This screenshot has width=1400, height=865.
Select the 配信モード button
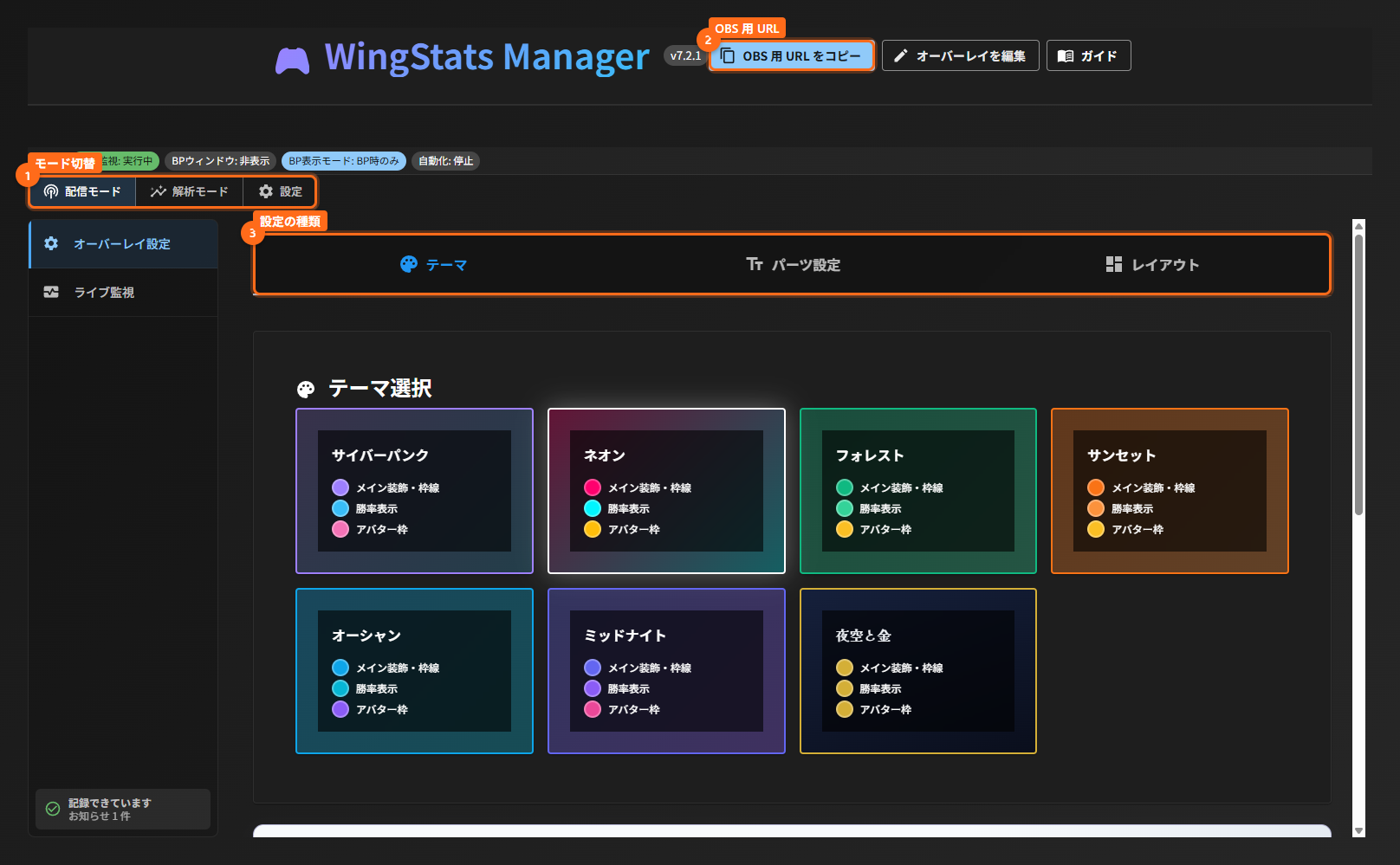tap(83, 191)
